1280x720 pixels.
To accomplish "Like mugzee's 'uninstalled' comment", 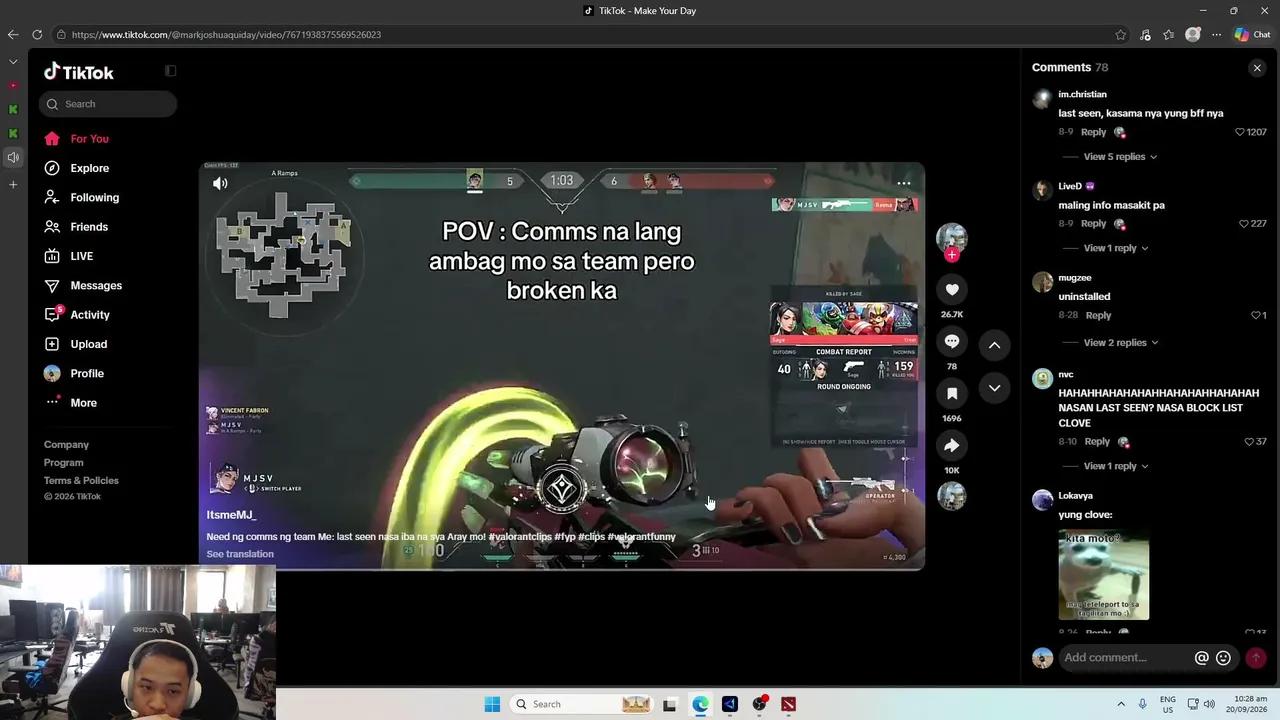I will pyautogui.click(x=1256, y=315).
